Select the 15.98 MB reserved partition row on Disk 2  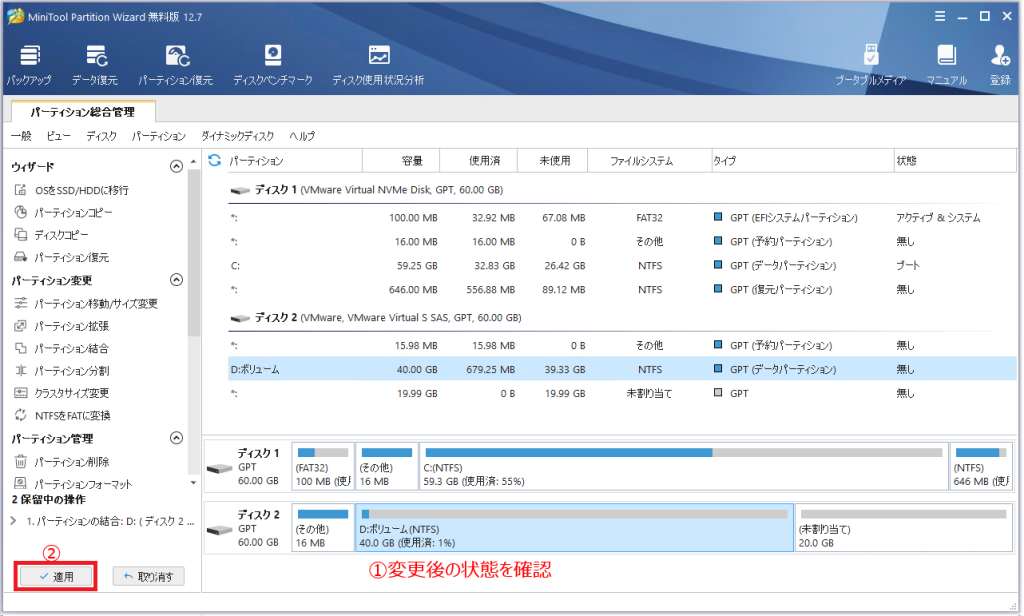(x=622, y=345)
